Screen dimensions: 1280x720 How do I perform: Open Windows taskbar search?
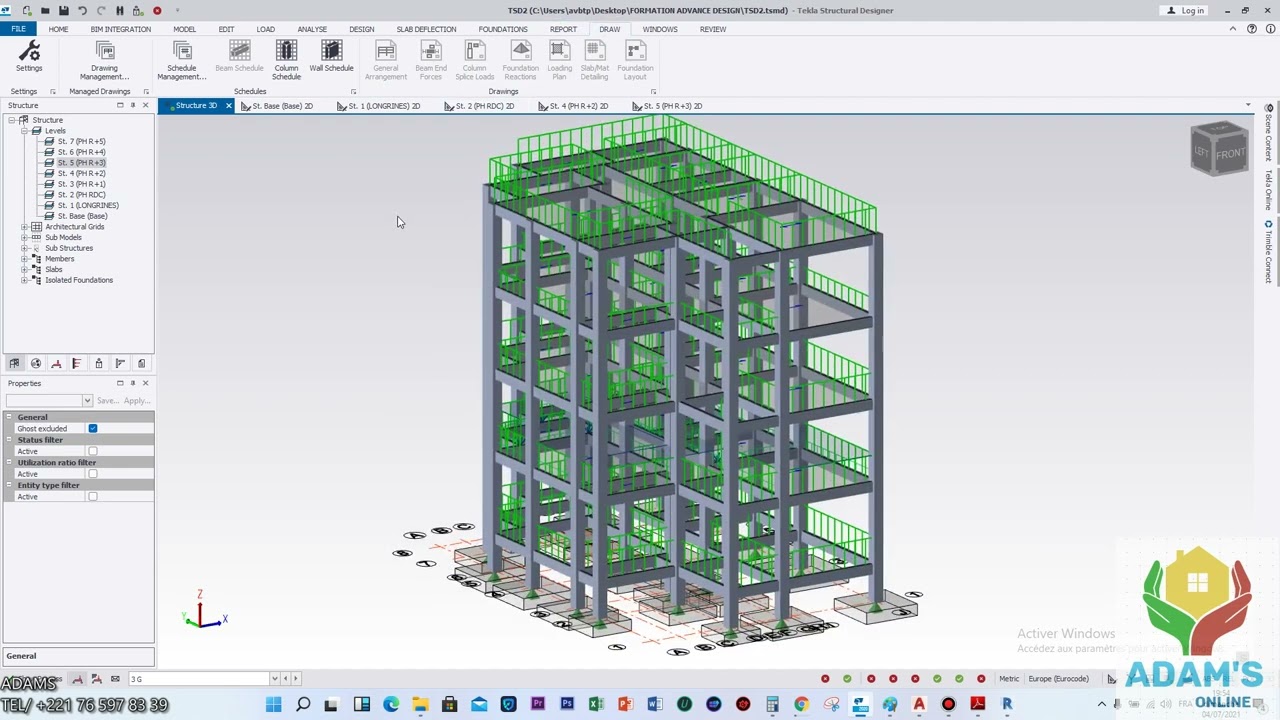click(303, 705)
